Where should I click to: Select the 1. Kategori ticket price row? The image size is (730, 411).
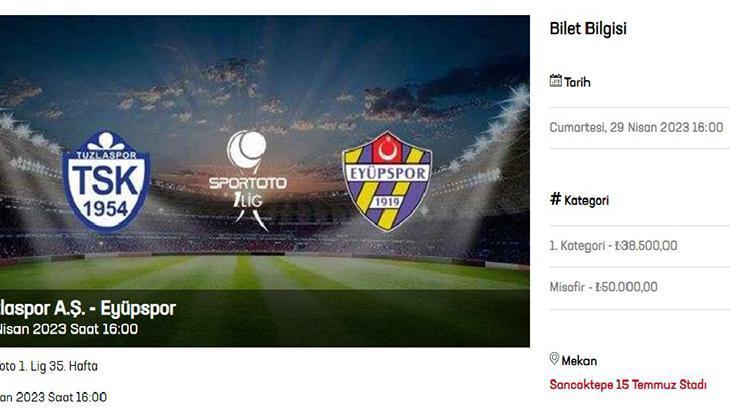[640, 246]
